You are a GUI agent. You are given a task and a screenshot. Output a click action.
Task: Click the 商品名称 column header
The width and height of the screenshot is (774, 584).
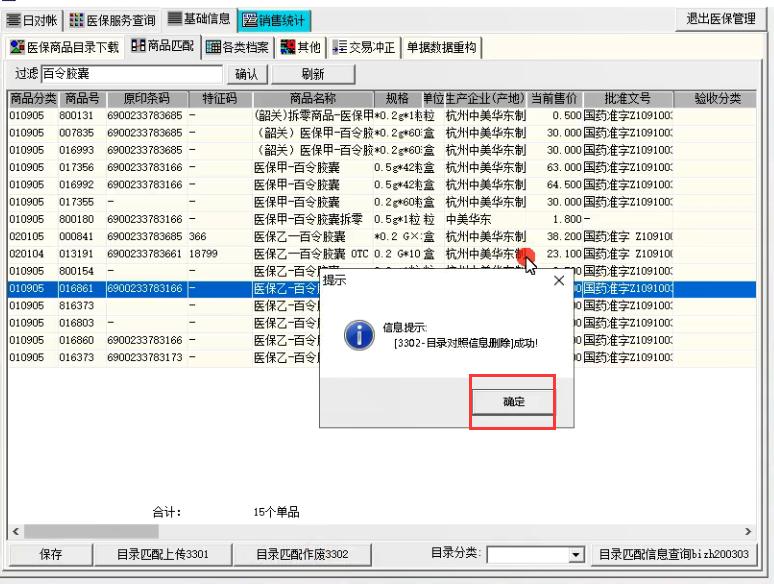pyautogui.click(x=313, y=99)
